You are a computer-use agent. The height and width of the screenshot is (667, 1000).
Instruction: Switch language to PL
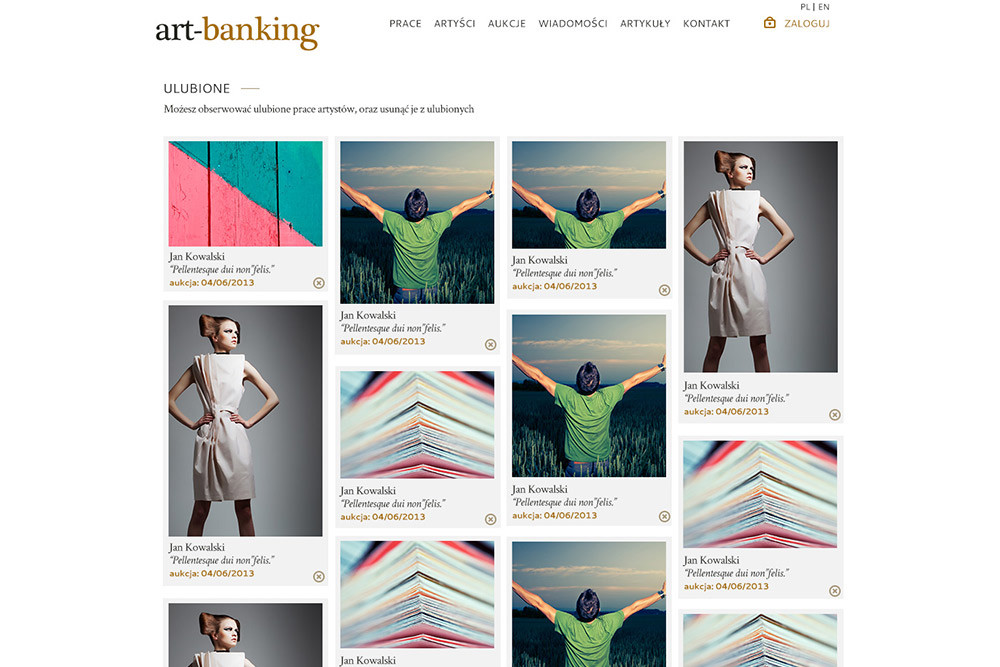[805, 7]
